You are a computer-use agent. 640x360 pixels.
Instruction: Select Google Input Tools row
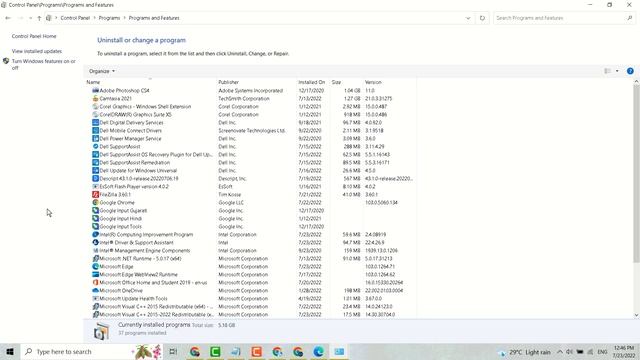(x=250, y=227)
